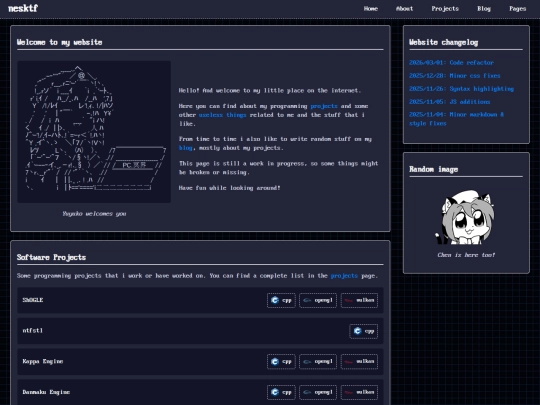The width and height of the screenshot is (540, 405).
Task: Open the 'Code refactor' changelog entry
Action: 451,63
